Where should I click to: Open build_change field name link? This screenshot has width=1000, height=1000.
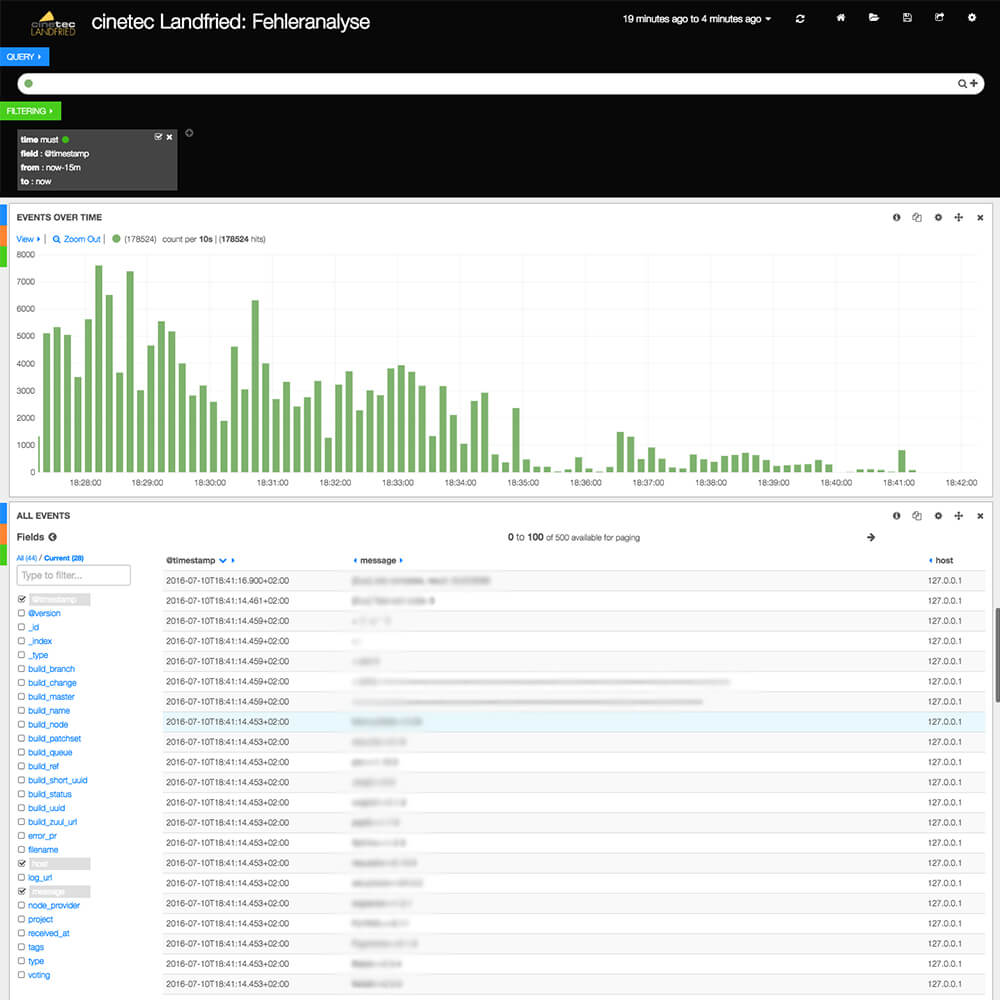point(52,682)
